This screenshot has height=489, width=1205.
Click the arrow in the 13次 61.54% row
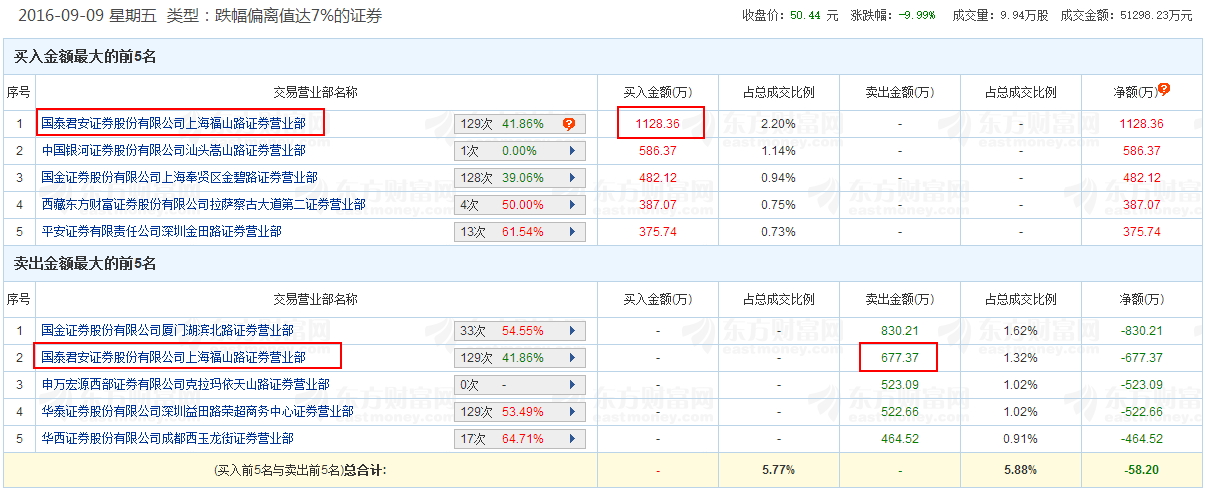(572, 232)
